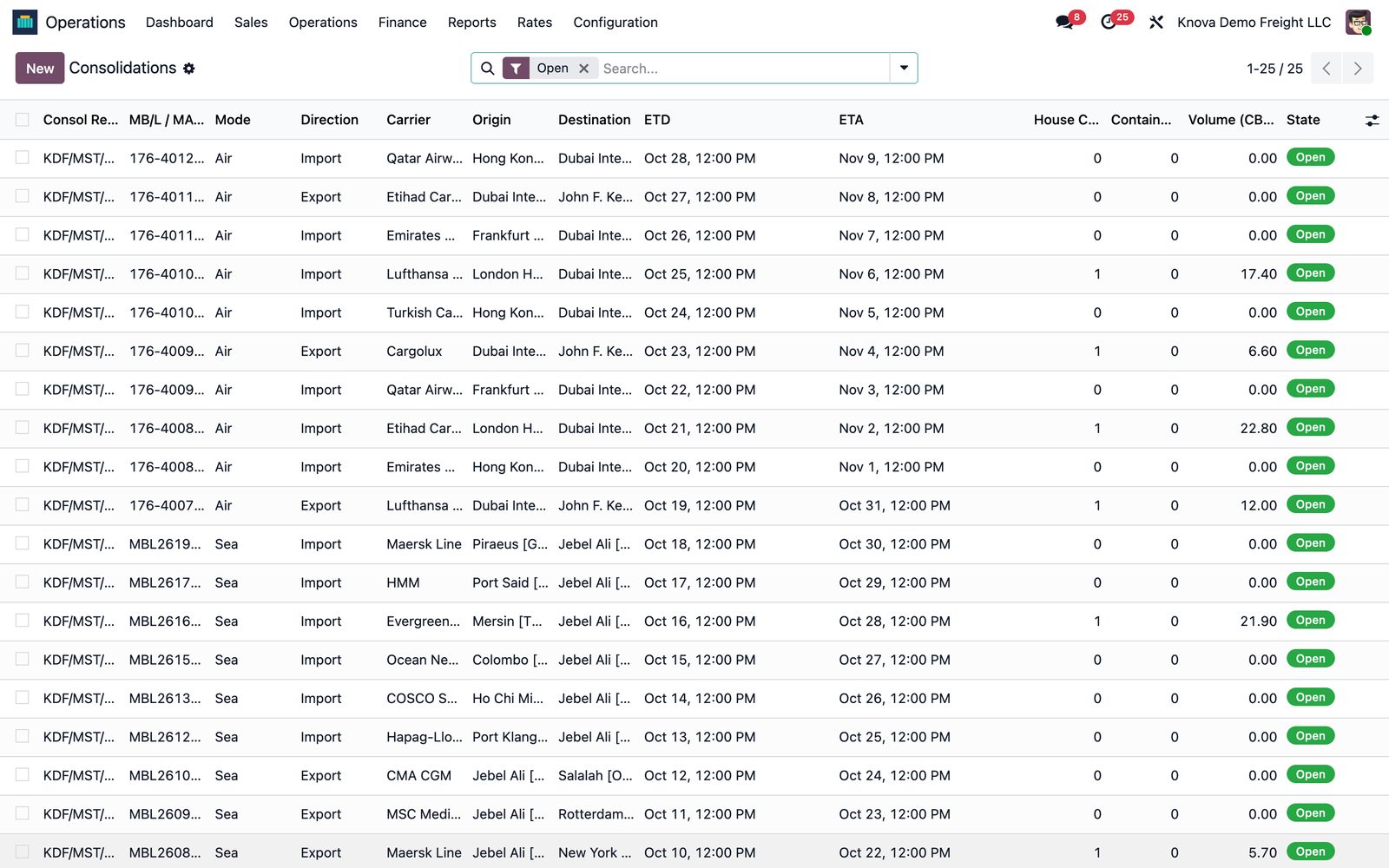This screenshot has width=1389, height=868.
Task: Click the 176-4007... cell
Action: click(167, 505)
